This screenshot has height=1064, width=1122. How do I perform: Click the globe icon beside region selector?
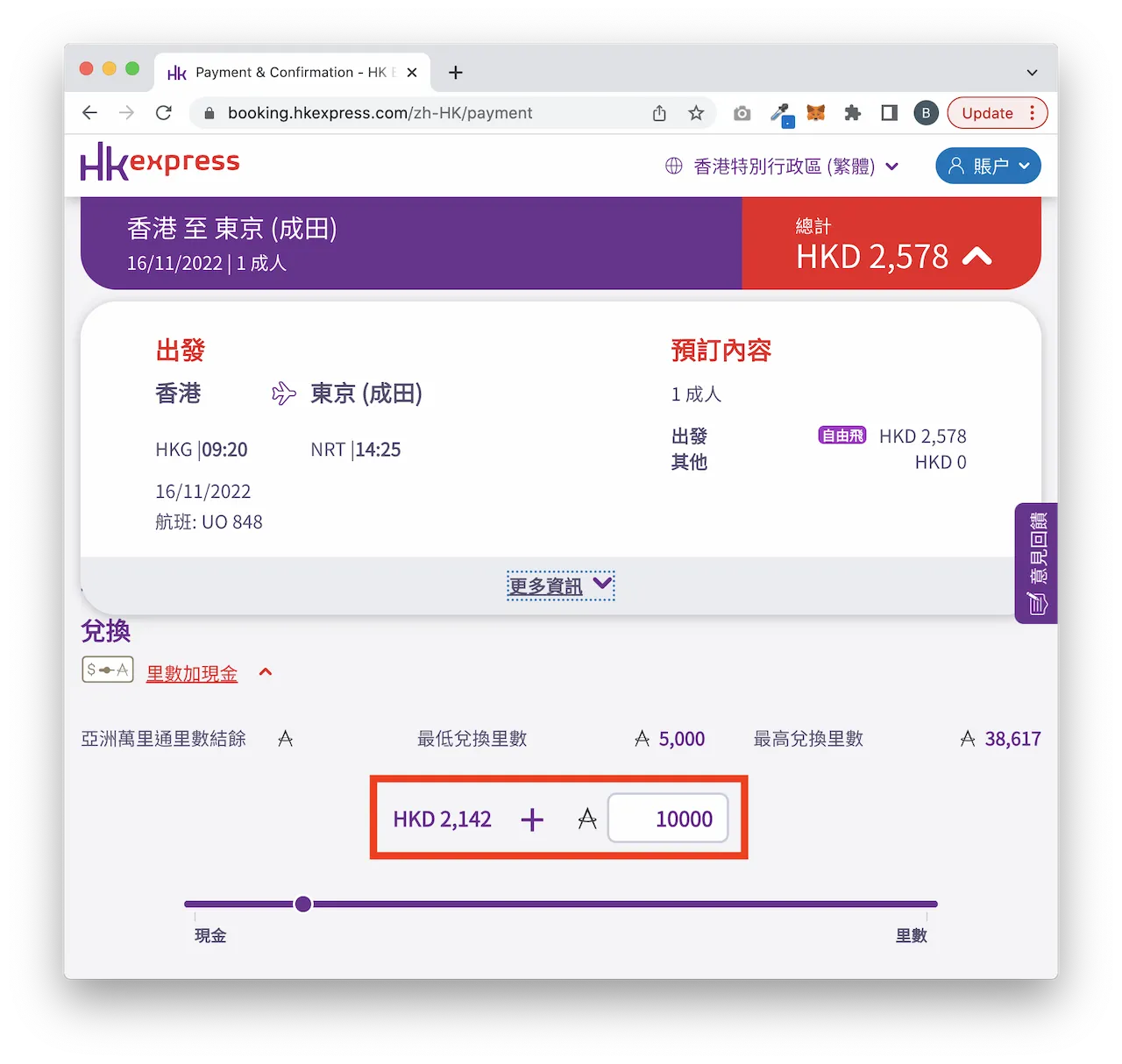click(x=673, y=166)
